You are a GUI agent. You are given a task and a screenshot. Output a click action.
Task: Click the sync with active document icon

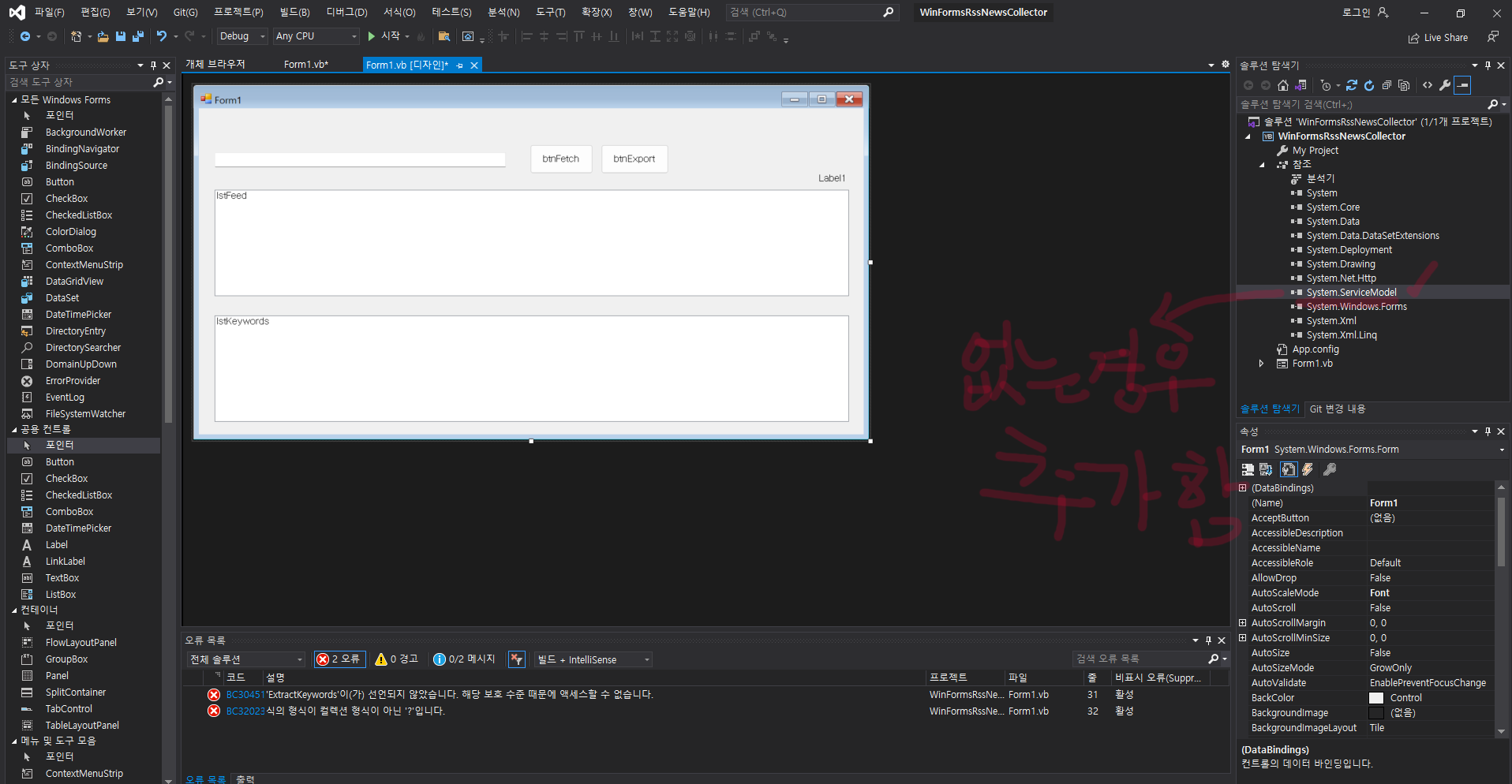(x=1352, y=85)
